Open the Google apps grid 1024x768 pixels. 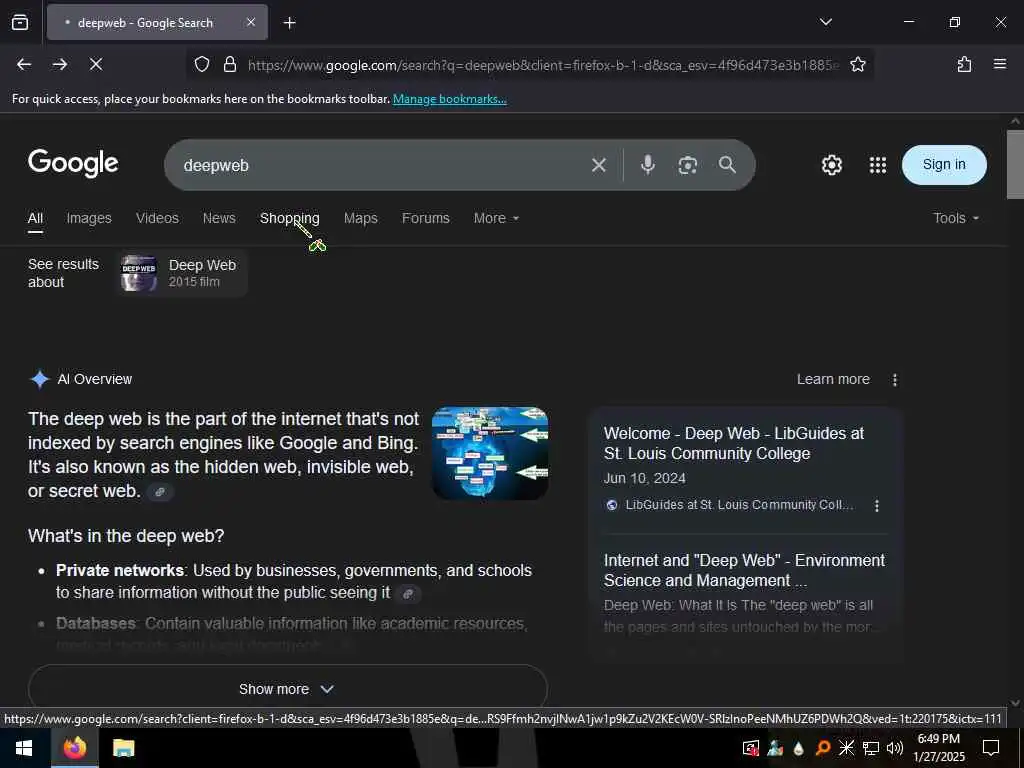(x=878, y=165)
